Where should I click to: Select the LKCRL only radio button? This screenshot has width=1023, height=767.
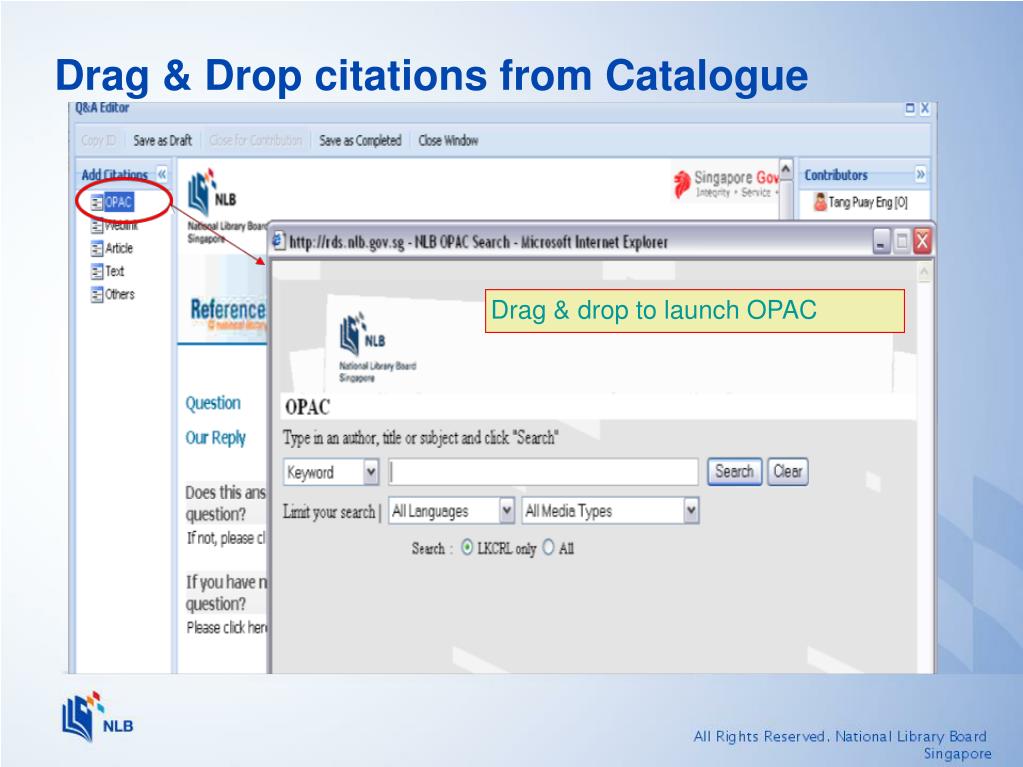[x=466, y=548]
